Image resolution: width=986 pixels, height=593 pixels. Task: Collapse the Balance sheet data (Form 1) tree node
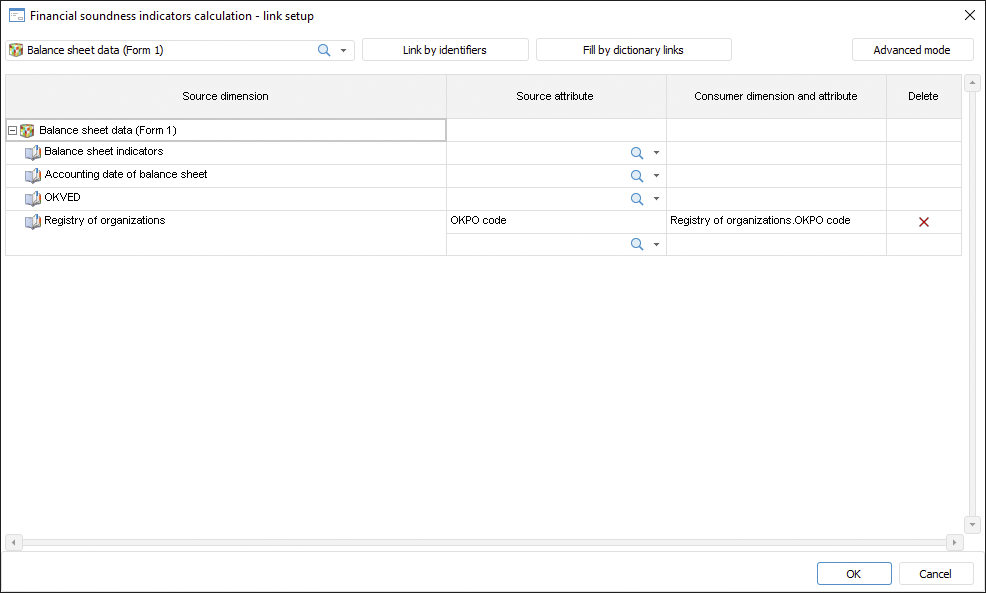coord(12,131)
